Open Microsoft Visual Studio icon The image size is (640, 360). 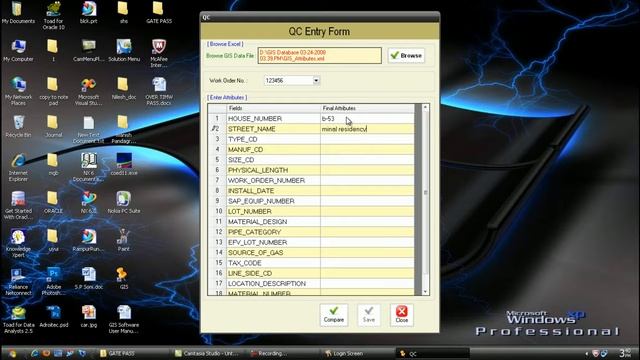pyautogui.click(x=89, y=91)
